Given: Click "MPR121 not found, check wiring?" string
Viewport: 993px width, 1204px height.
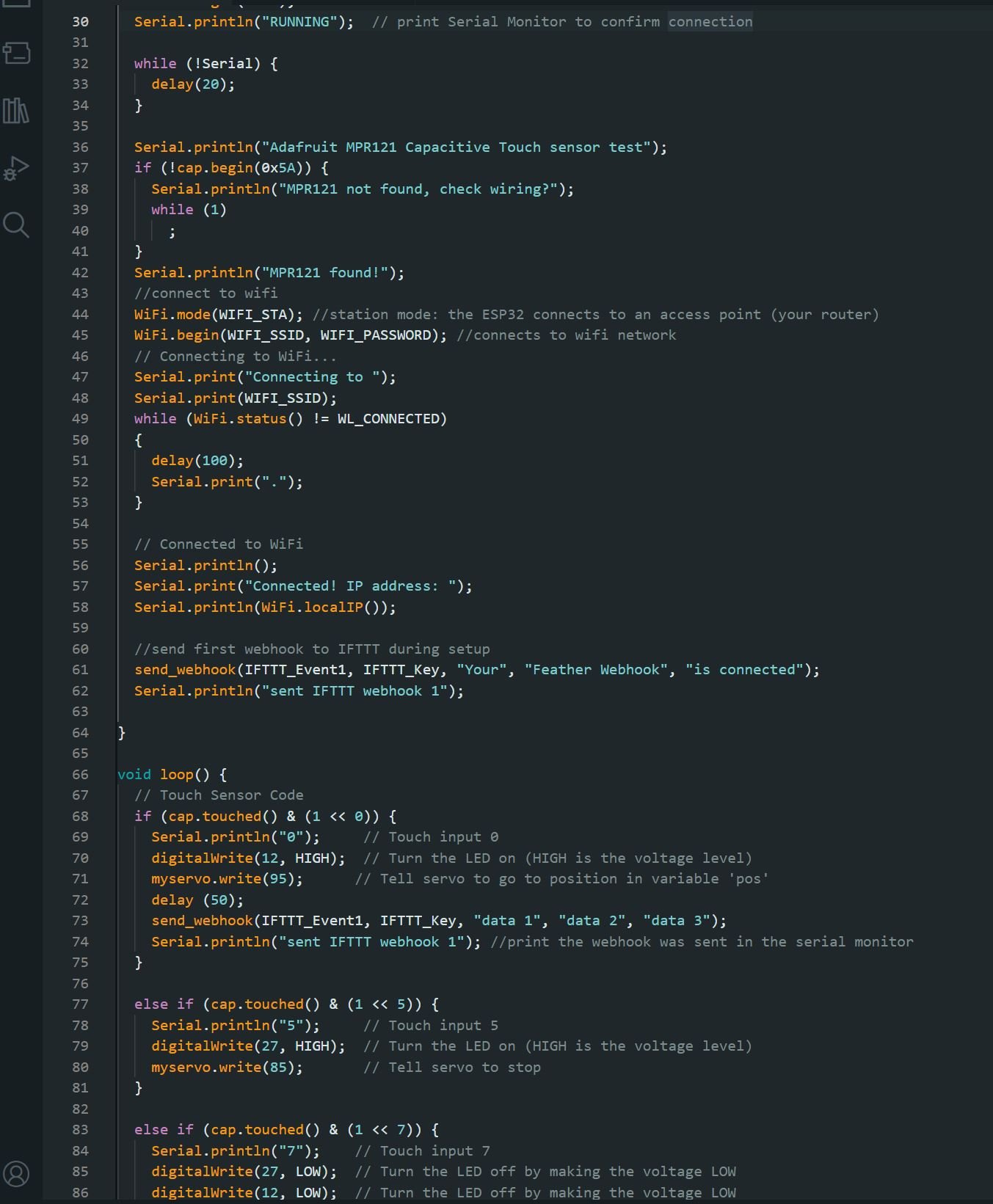Looking at the screenshot, I should 418,189.
